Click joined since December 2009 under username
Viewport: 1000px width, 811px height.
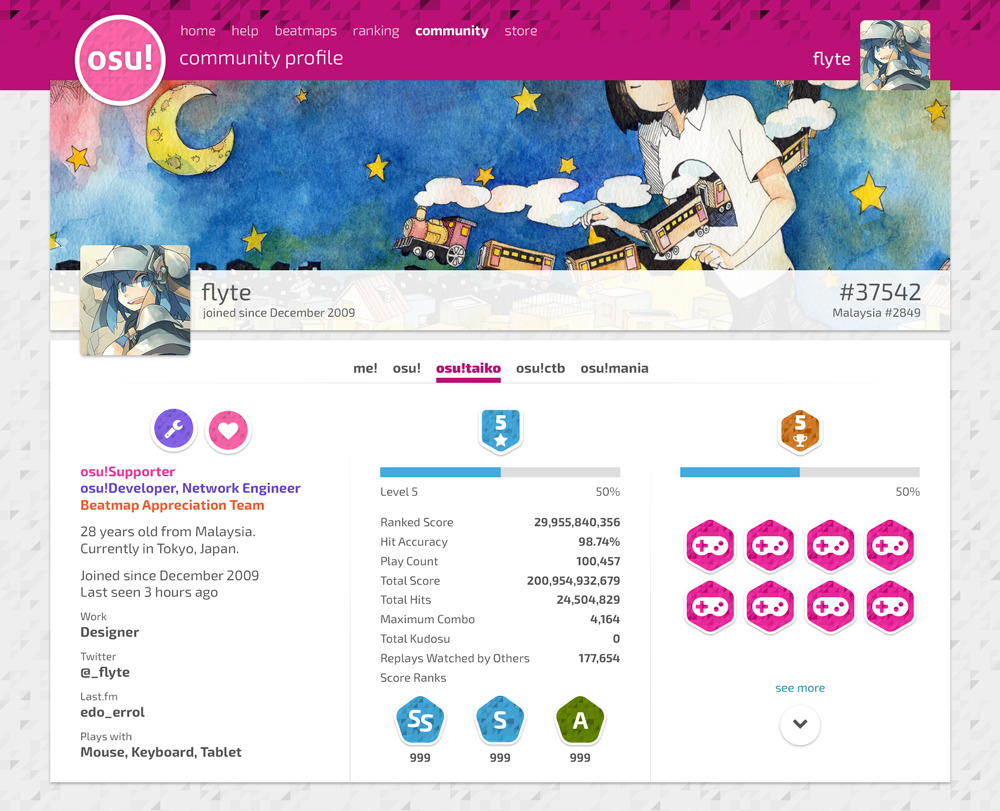pos(279,313)
